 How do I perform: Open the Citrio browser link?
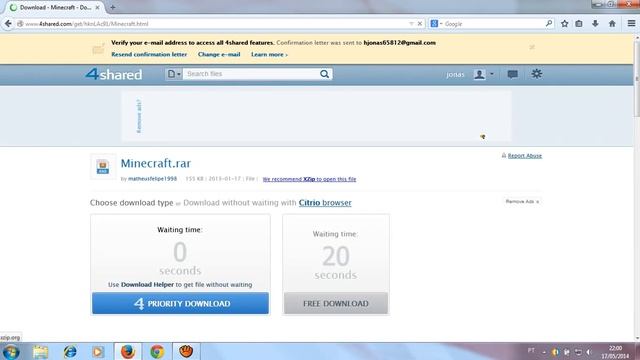pyautogui.click(x=325, y=203)
